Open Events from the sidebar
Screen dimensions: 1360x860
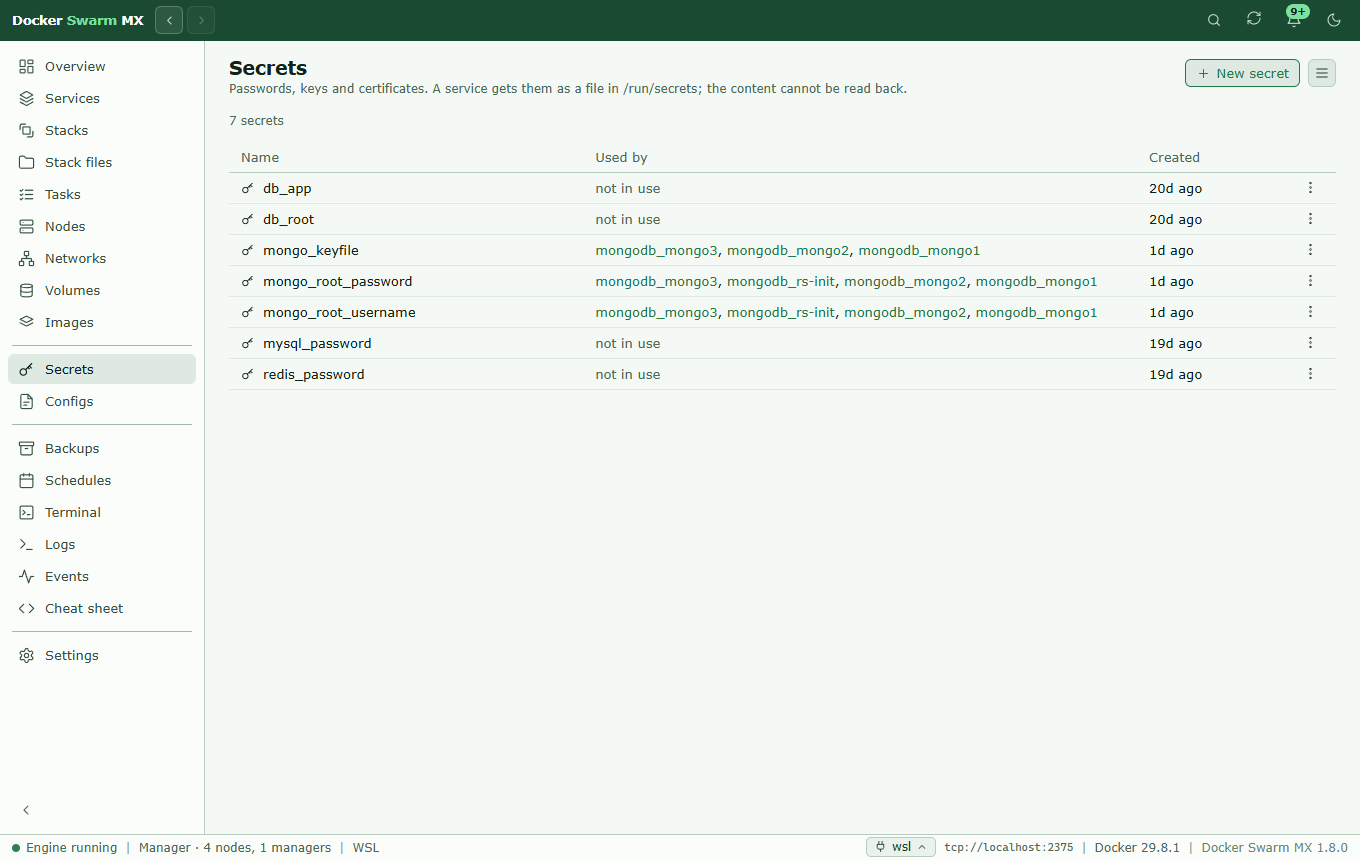point(102,576)
